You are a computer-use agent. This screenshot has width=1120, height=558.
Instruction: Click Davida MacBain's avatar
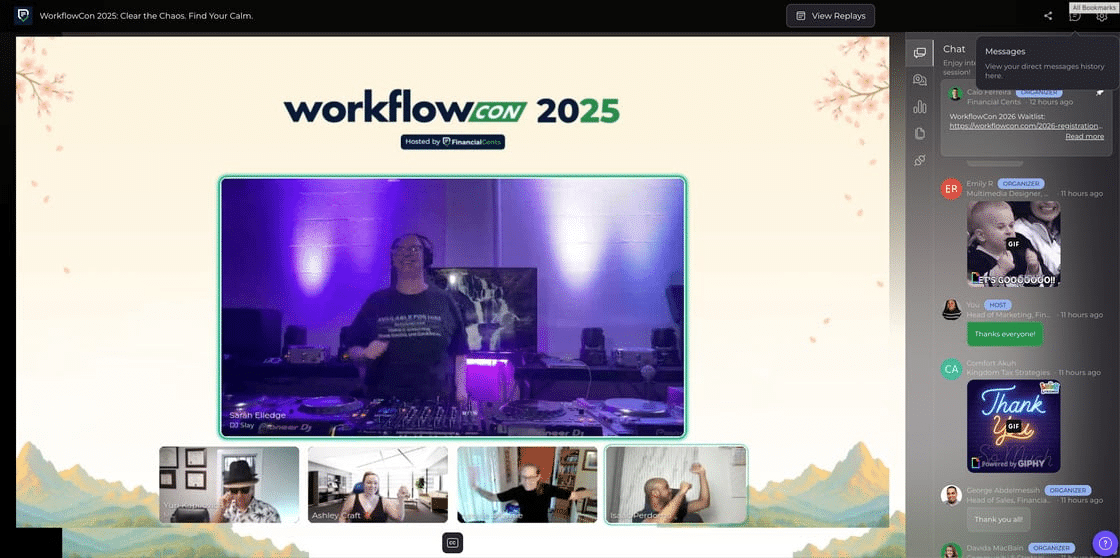coord(951,551)
